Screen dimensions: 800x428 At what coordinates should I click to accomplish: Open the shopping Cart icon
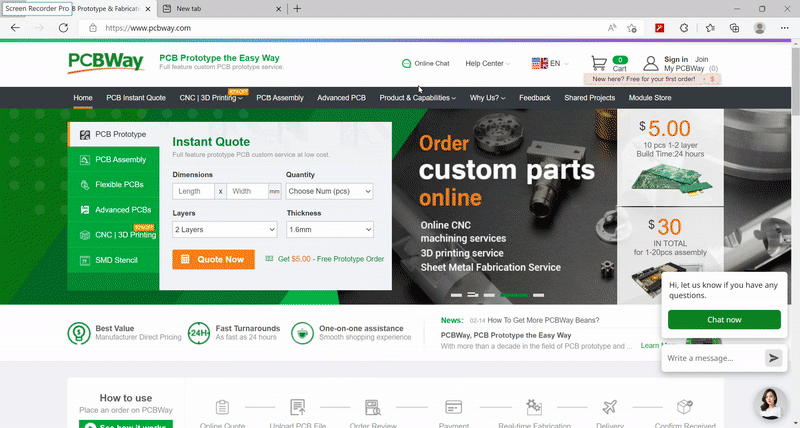tap(599, 63)
